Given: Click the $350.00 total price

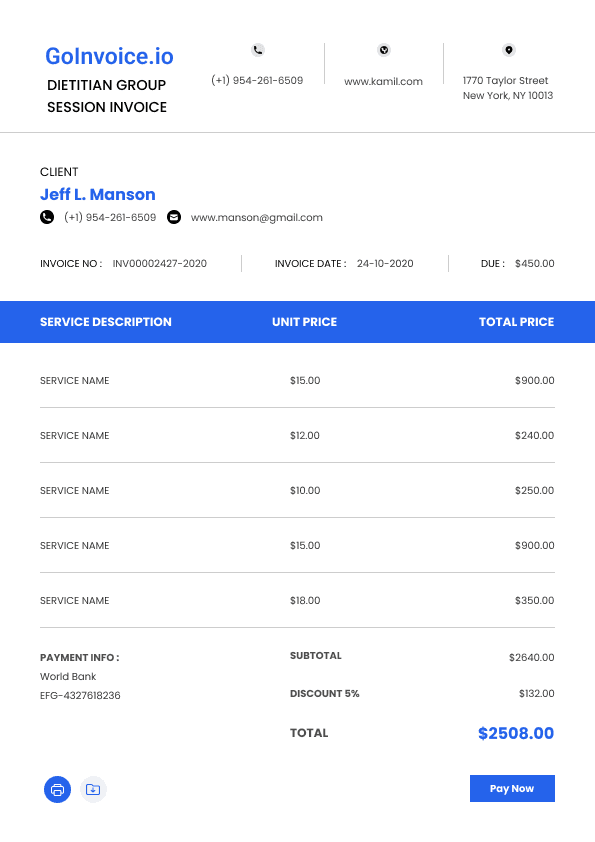Looking at the screenshot, I should [x=534, y=600].
